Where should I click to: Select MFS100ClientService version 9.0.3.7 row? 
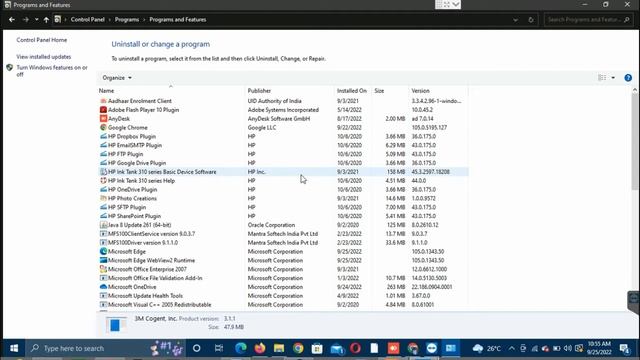pyautogui.click(x=283, y=234)
